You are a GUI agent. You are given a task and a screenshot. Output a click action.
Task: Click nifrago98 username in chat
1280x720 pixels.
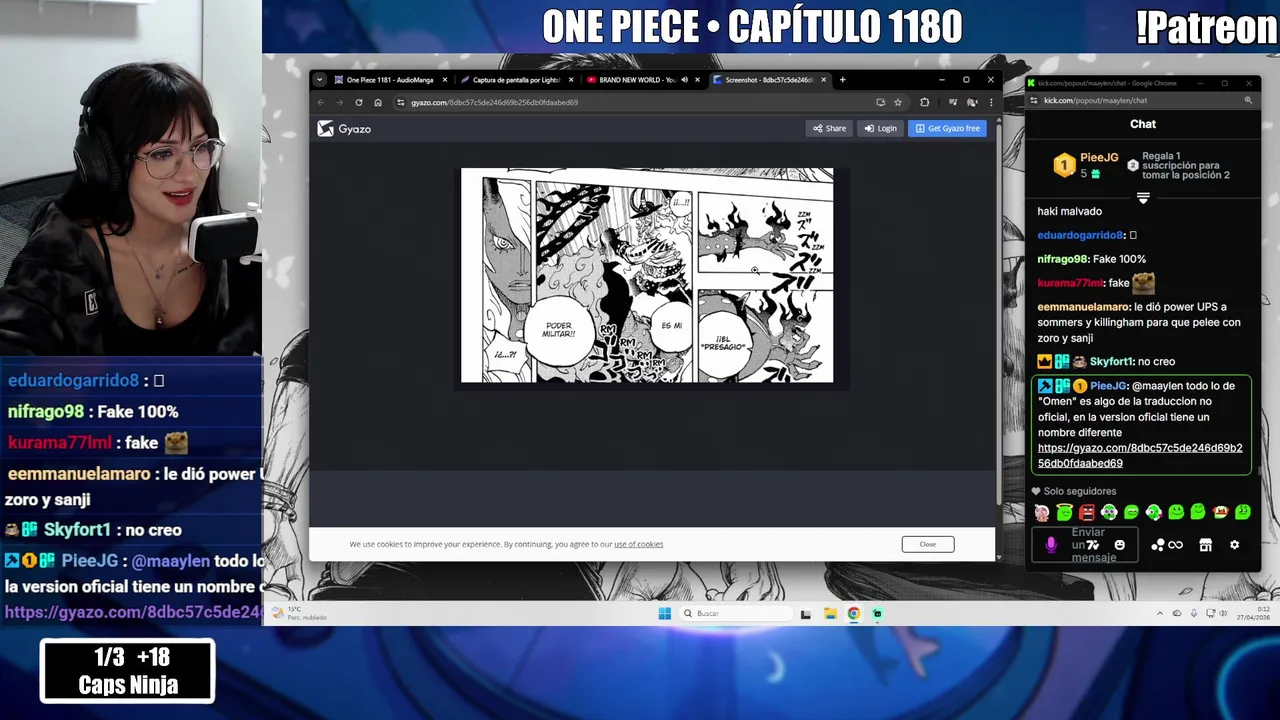[x=1062, y=259]
